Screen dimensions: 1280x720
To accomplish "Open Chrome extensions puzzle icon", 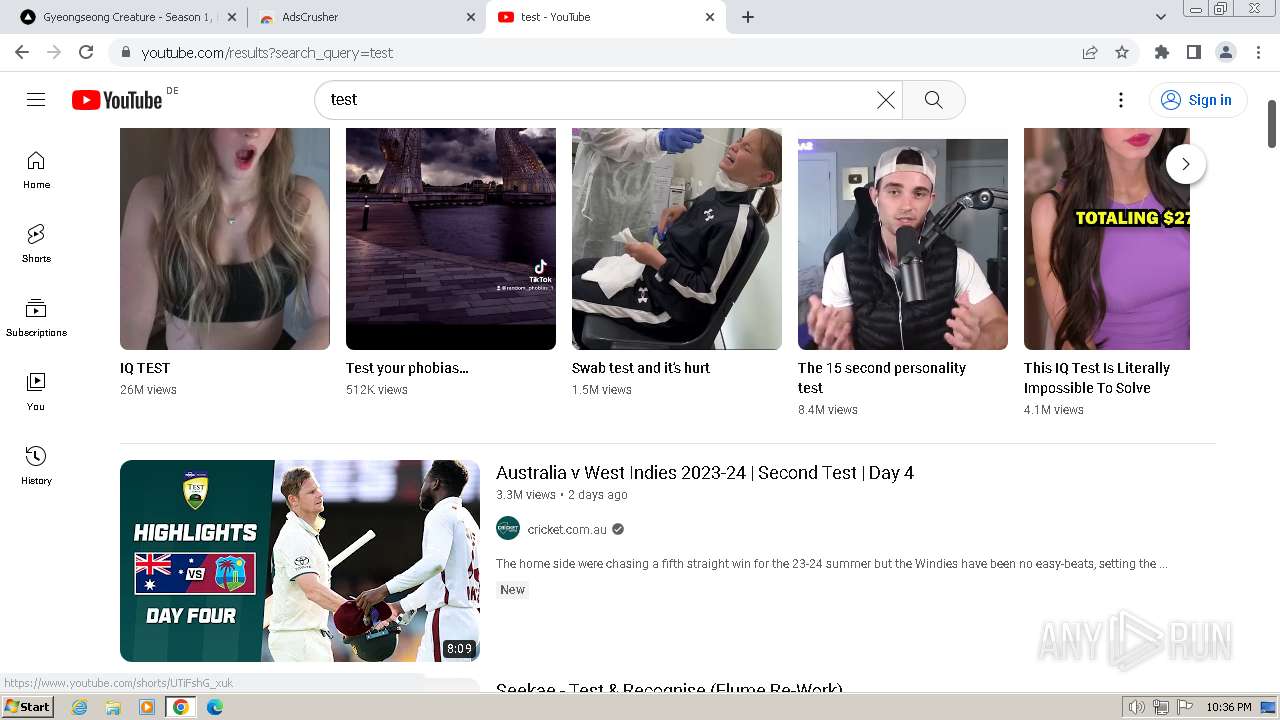I will [x=1162, y=52].
